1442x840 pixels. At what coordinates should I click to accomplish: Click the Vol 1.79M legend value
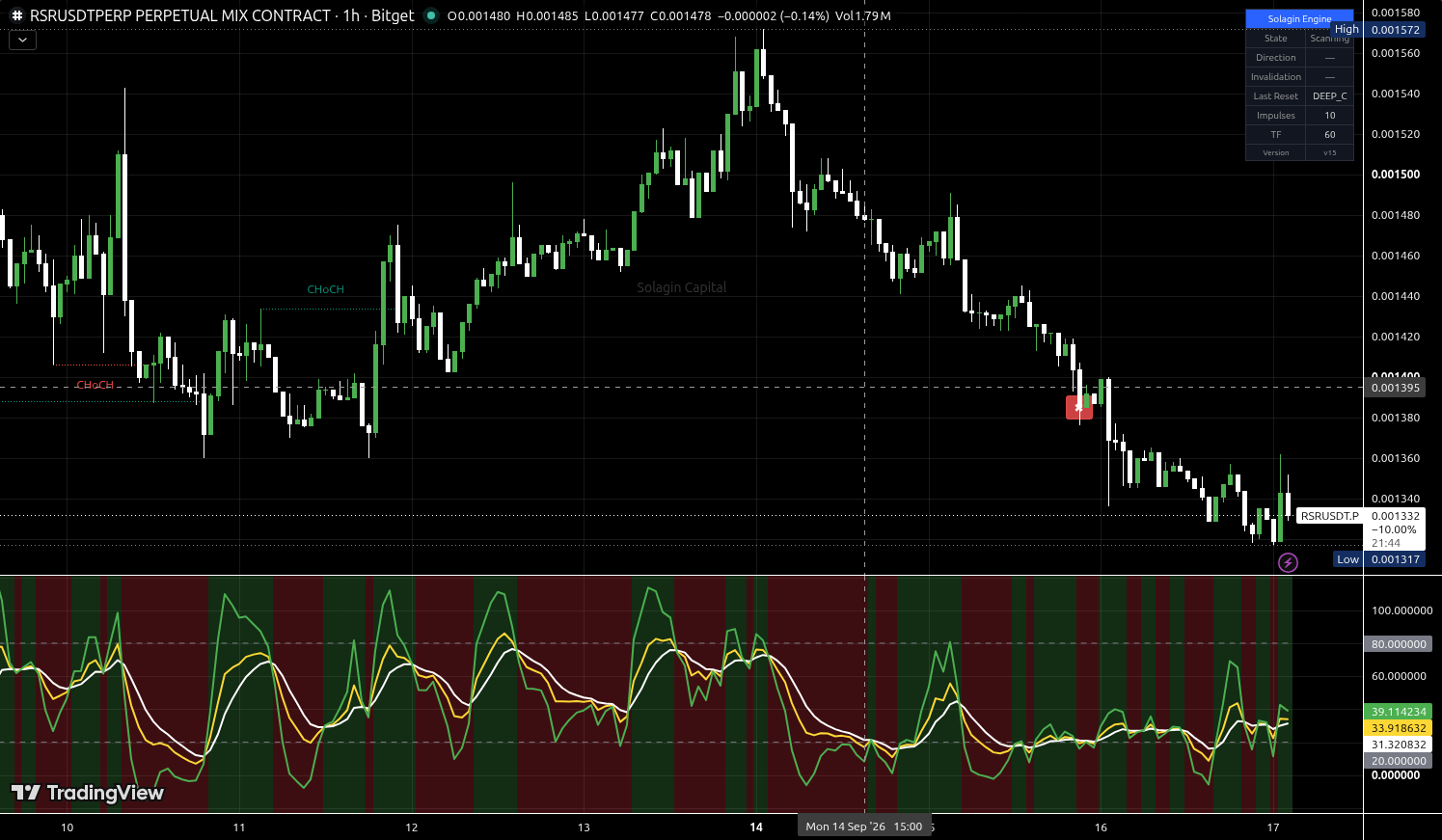pos(863,15)
